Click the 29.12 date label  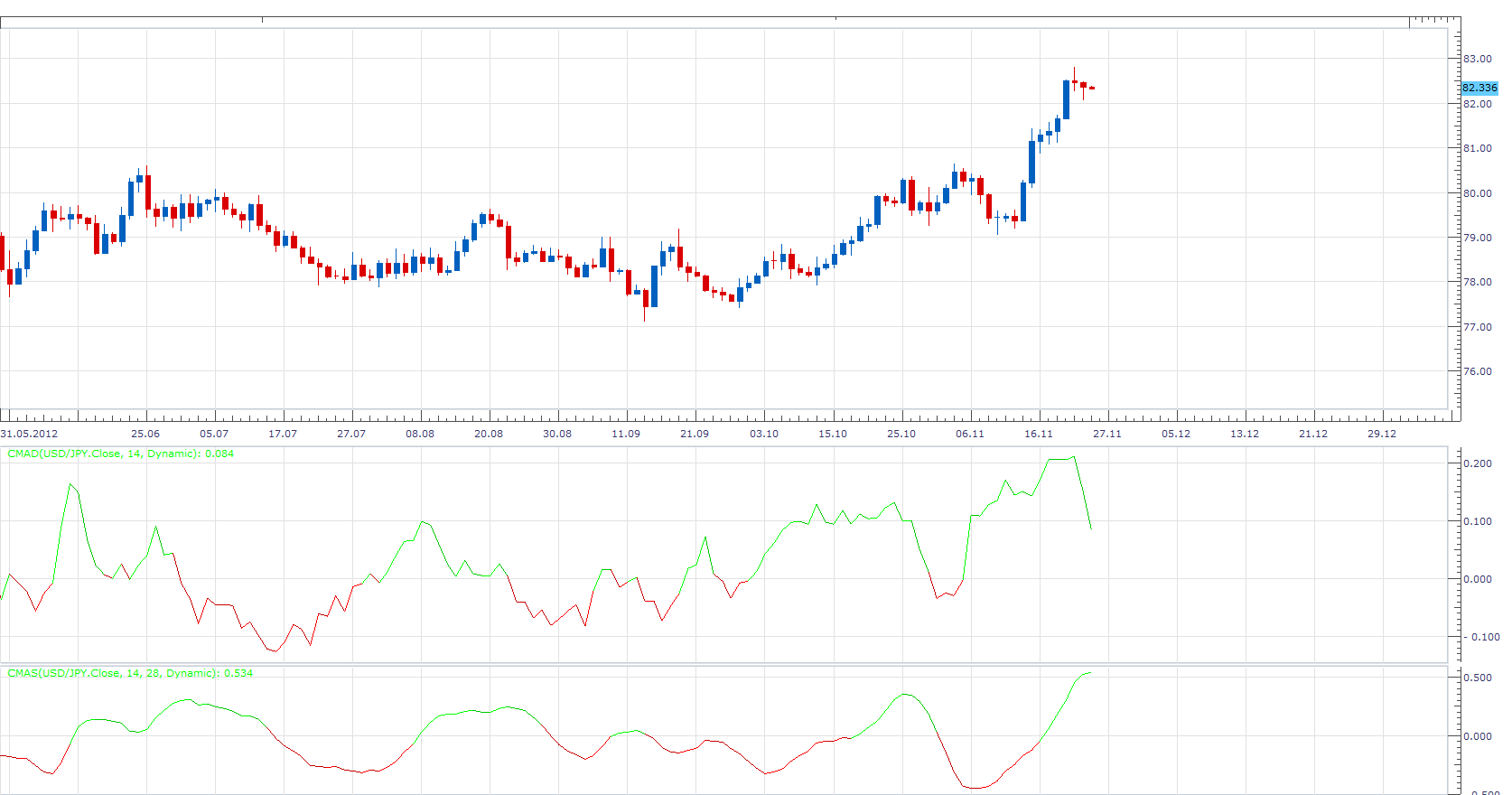click(x=1382, y=434)
